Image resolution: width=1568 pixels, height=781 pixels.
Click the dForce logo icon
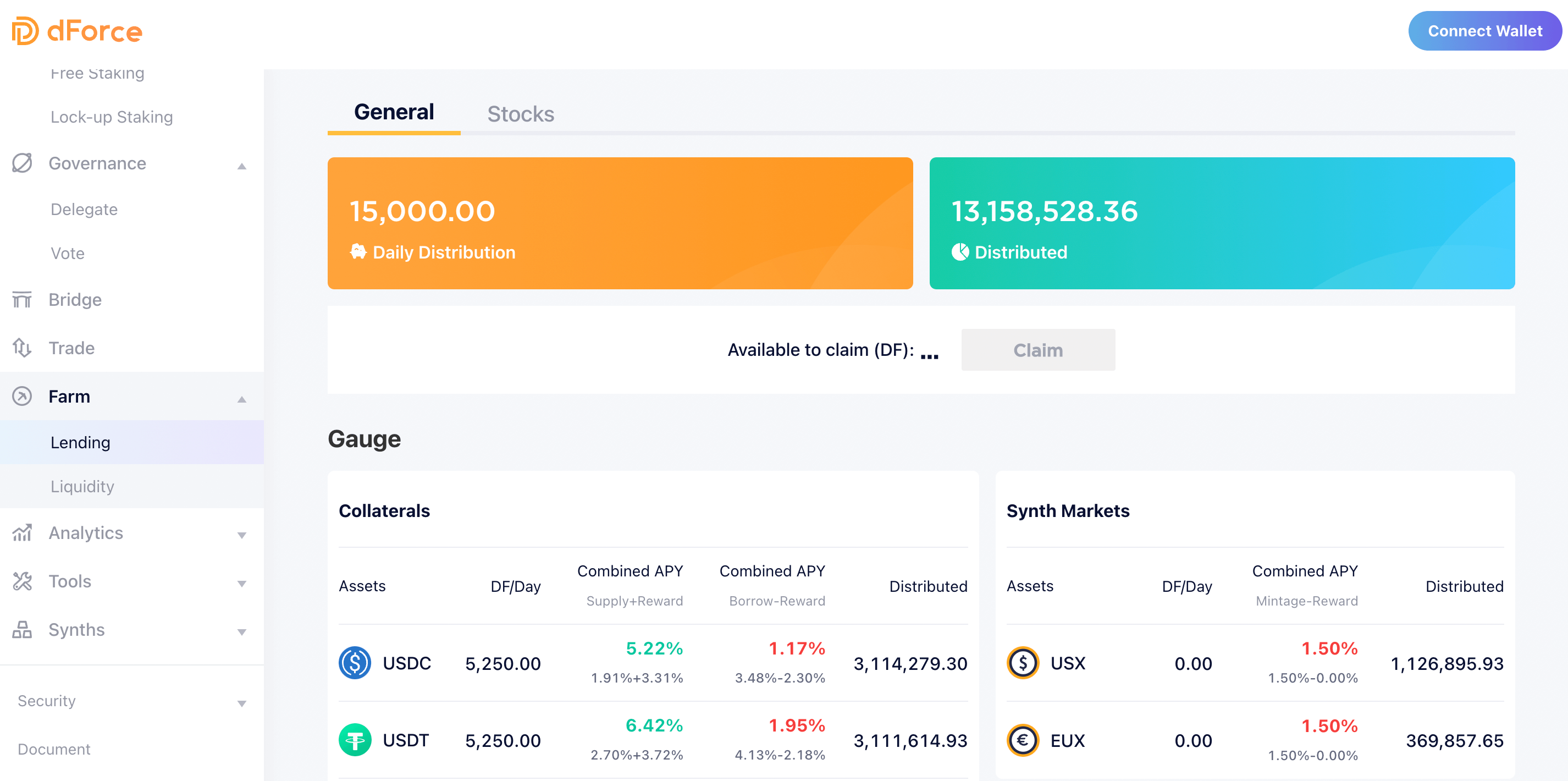pos(25,30)
